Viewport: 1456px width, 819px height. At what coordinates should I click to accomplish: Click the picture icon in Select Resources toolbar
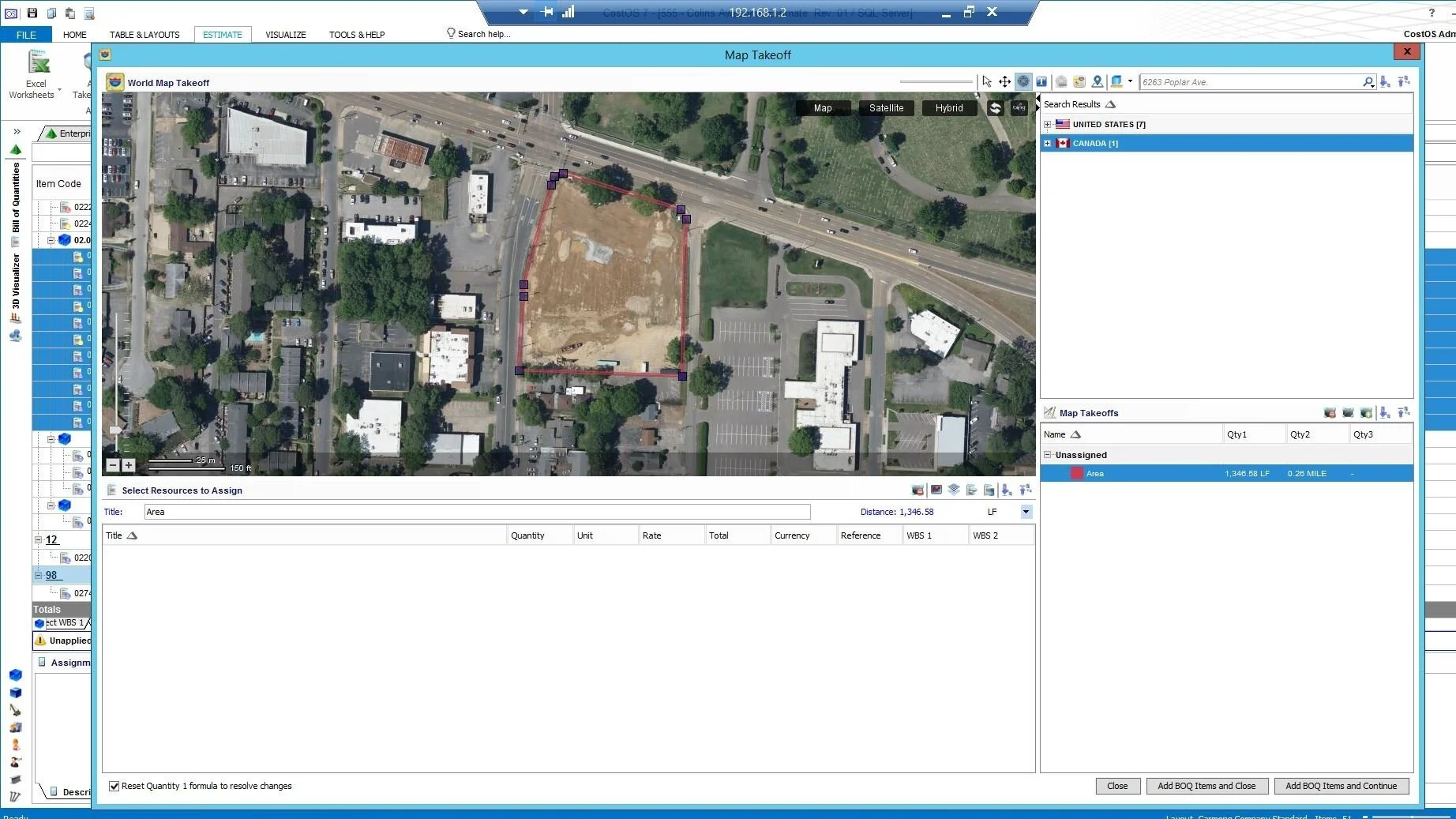936,490
